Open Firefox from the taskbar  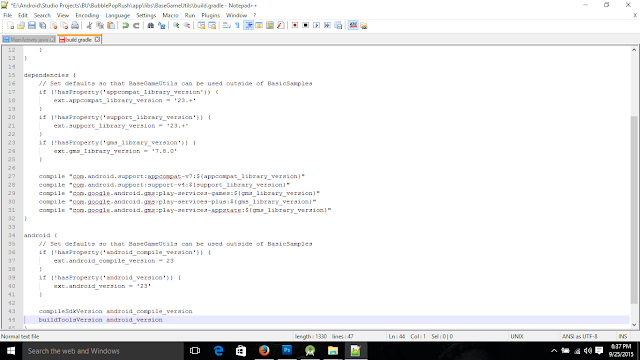pyautogui.click(x=264, y=351)
